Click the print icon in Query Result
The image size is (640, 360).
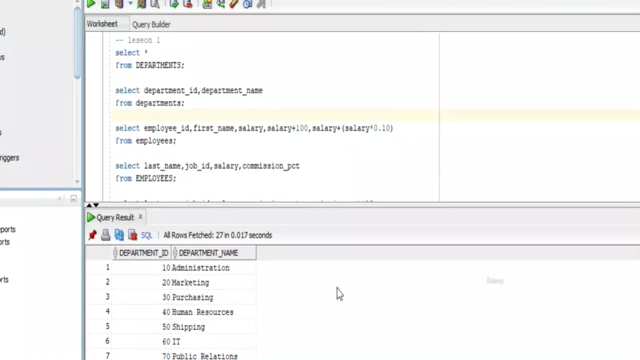106,235
